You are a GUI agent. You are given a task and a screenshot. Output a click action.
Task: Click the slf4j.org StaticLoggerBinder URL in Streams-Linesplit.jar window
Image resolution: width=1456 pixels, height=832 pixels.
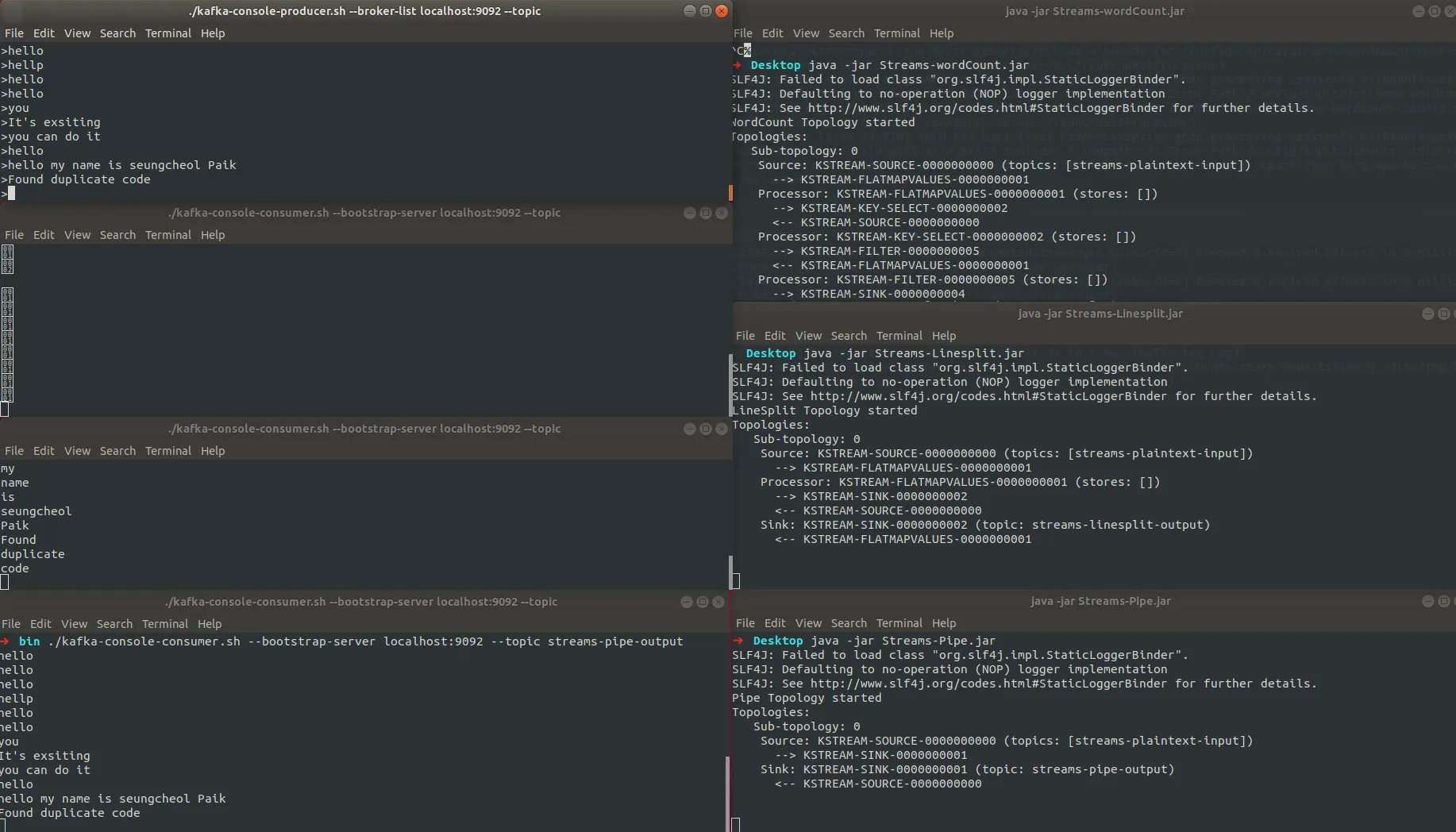(x=988, y=396)
